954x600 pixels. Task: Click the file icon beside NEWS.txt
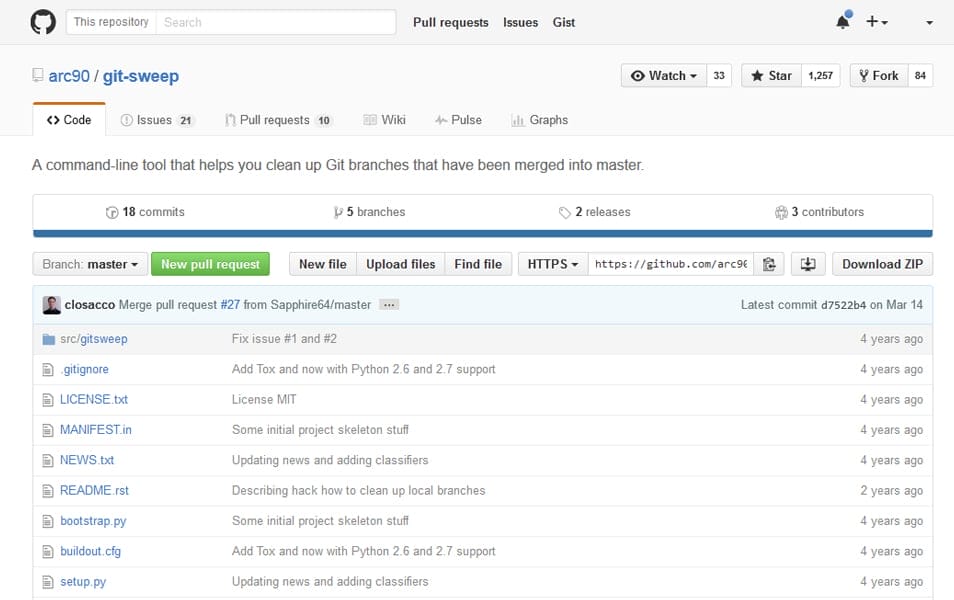tap(48, 461)
